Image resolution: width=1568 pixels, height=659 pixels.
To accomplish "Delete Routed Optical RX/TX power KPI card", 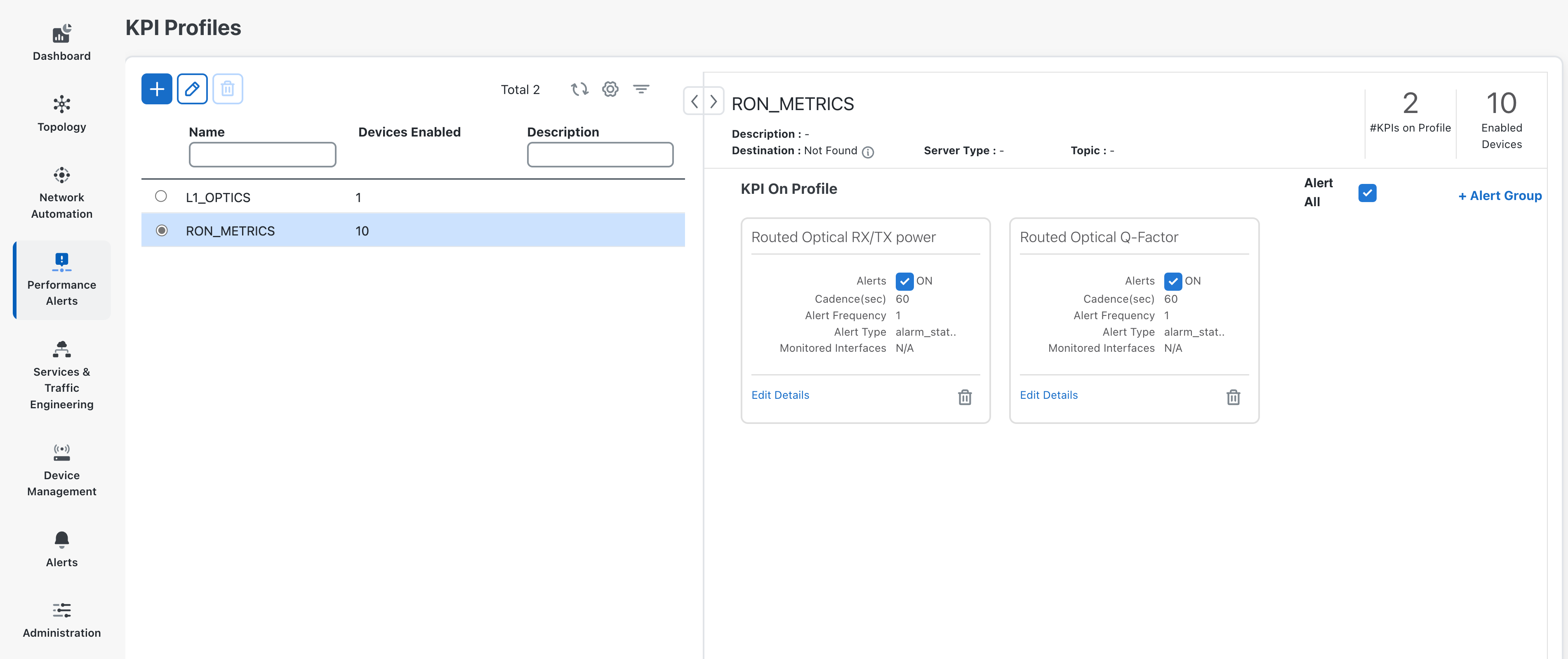I will 964,397.
